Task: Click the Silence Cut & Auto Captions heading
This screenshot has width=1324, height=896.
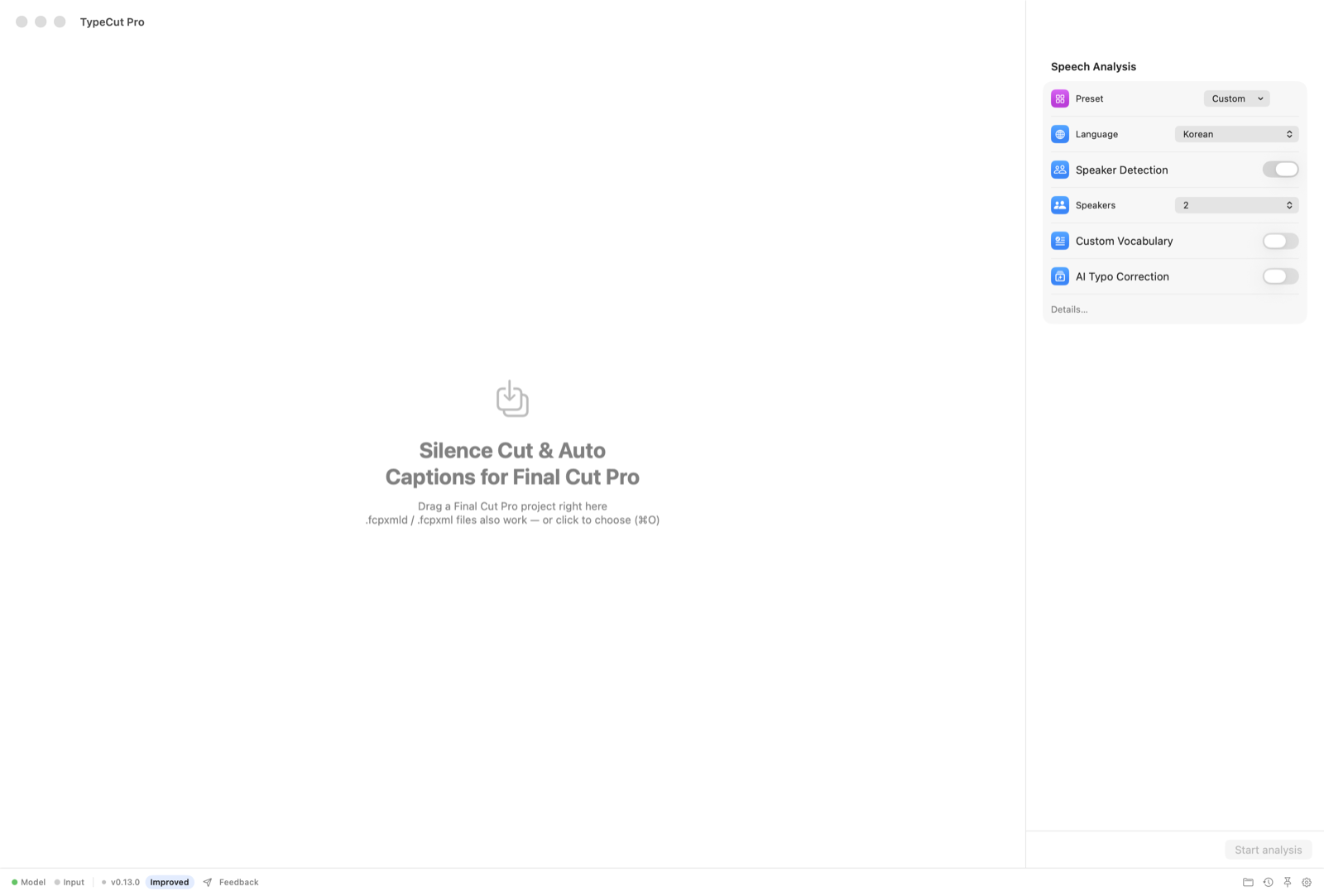Action: point(512,463)
